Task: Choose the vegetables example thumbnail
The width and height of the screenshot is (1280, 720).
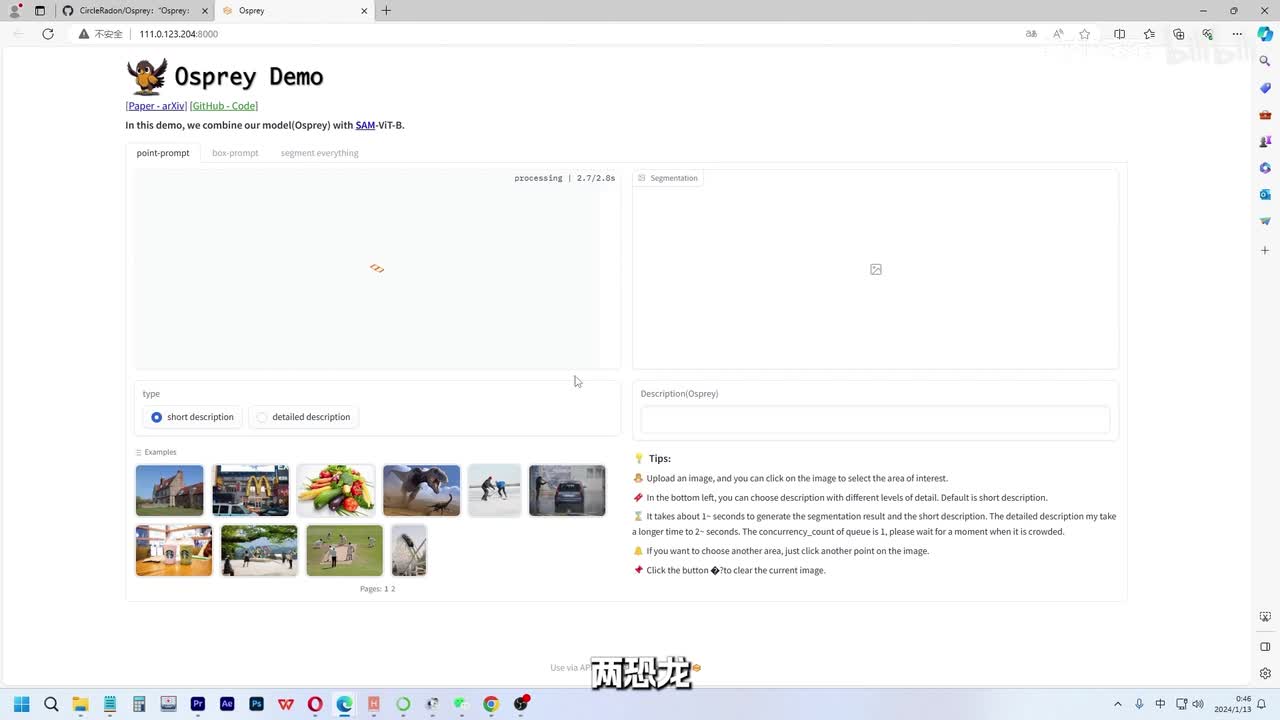Action: click(x=336, y=490)
